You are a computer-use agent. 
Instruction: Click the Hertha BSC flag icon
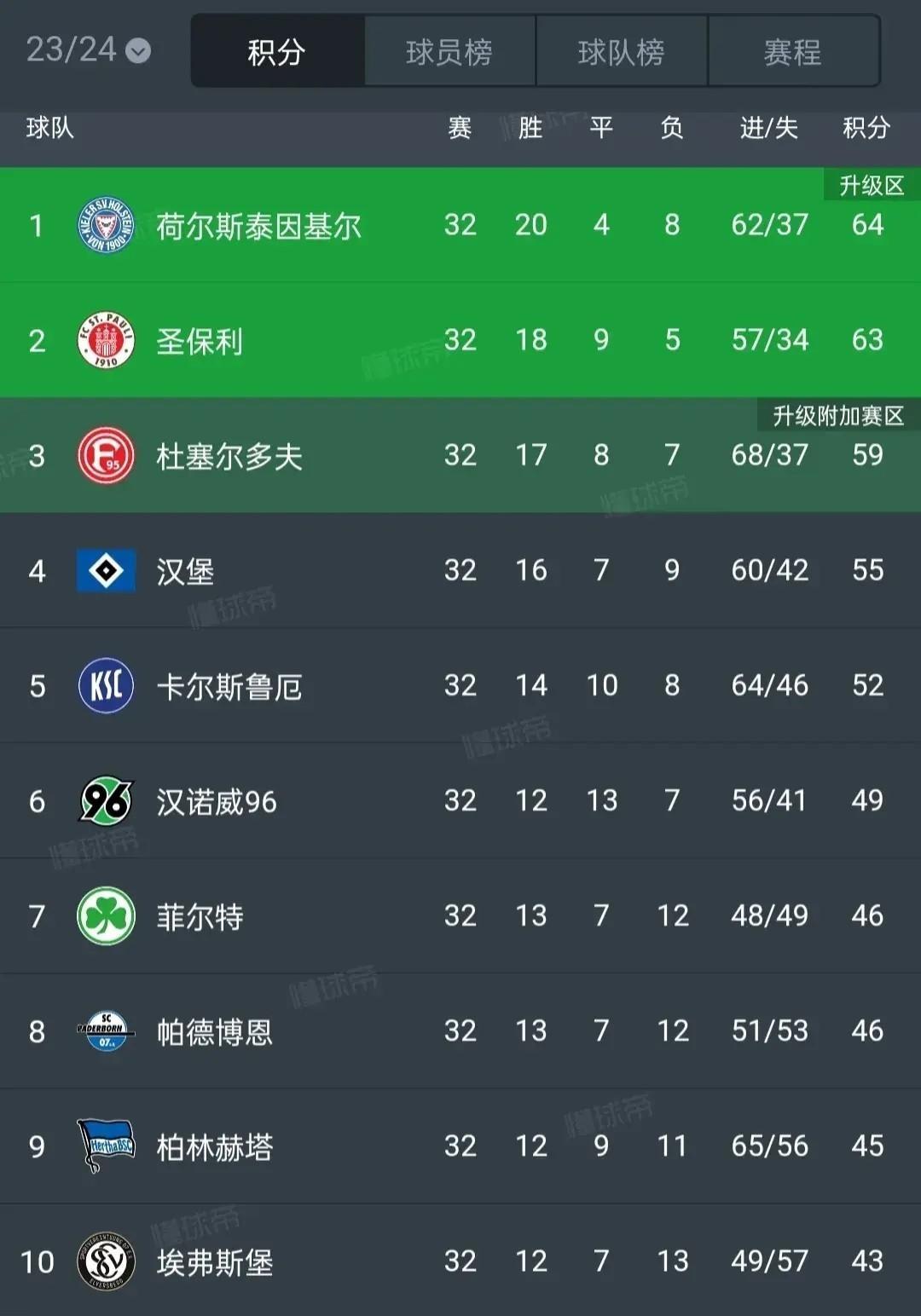click(x=106, y=1146)
